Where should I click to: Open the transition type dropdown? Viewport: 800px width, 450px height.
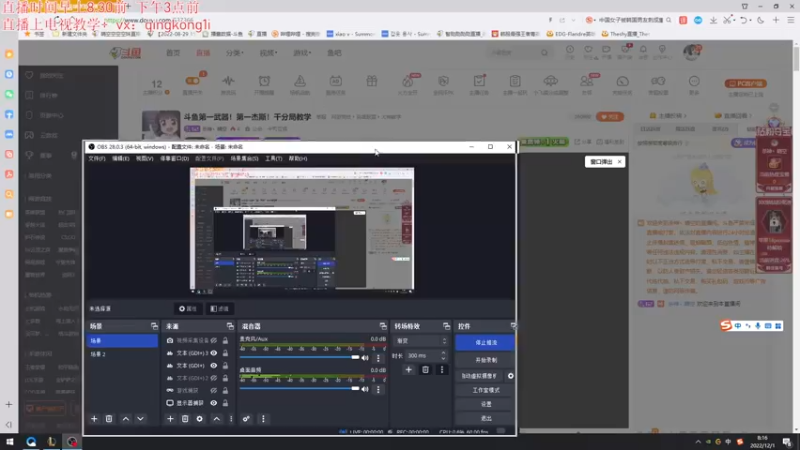(x=421, y=341)
